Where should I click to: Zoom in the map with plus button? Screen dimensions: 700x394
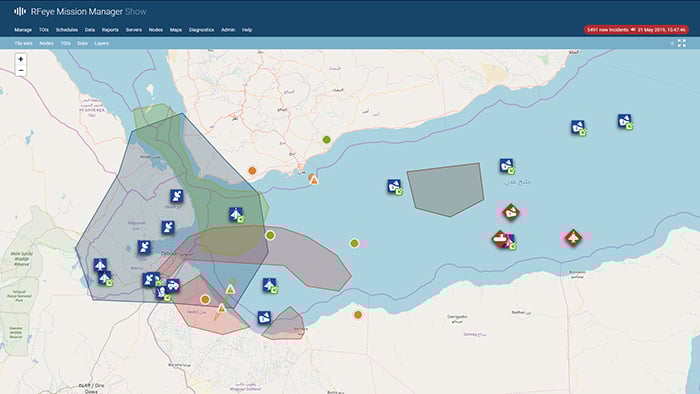[21, 59]
